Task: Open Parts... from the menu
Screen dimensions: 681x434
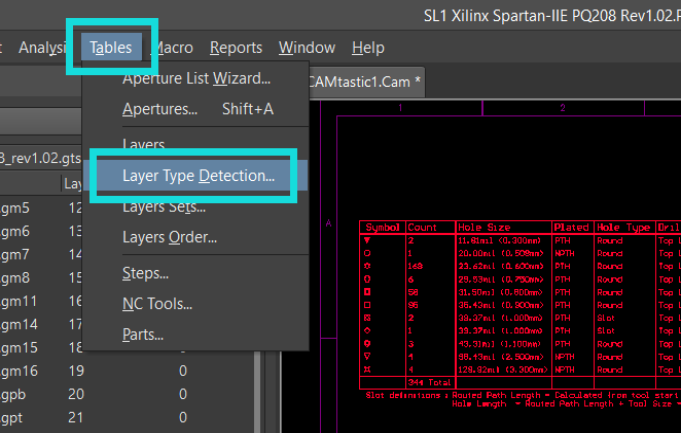Action: [x=143, y=334]
